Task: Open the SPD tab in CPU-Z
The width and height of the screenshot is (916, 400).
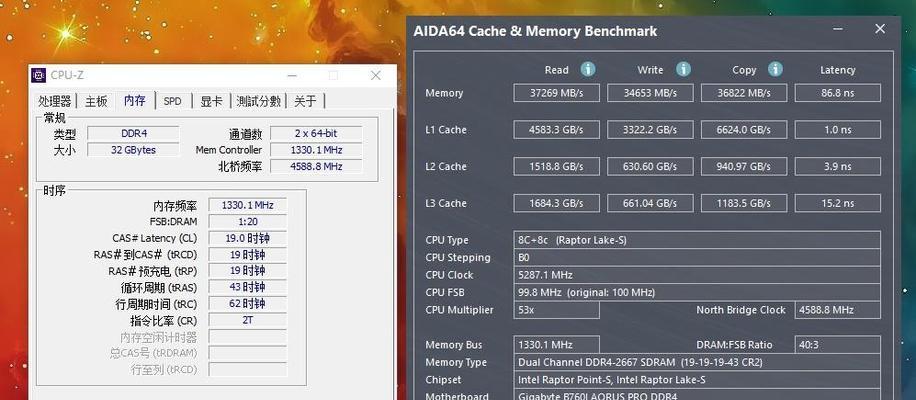Action: [x=172, y=101]
